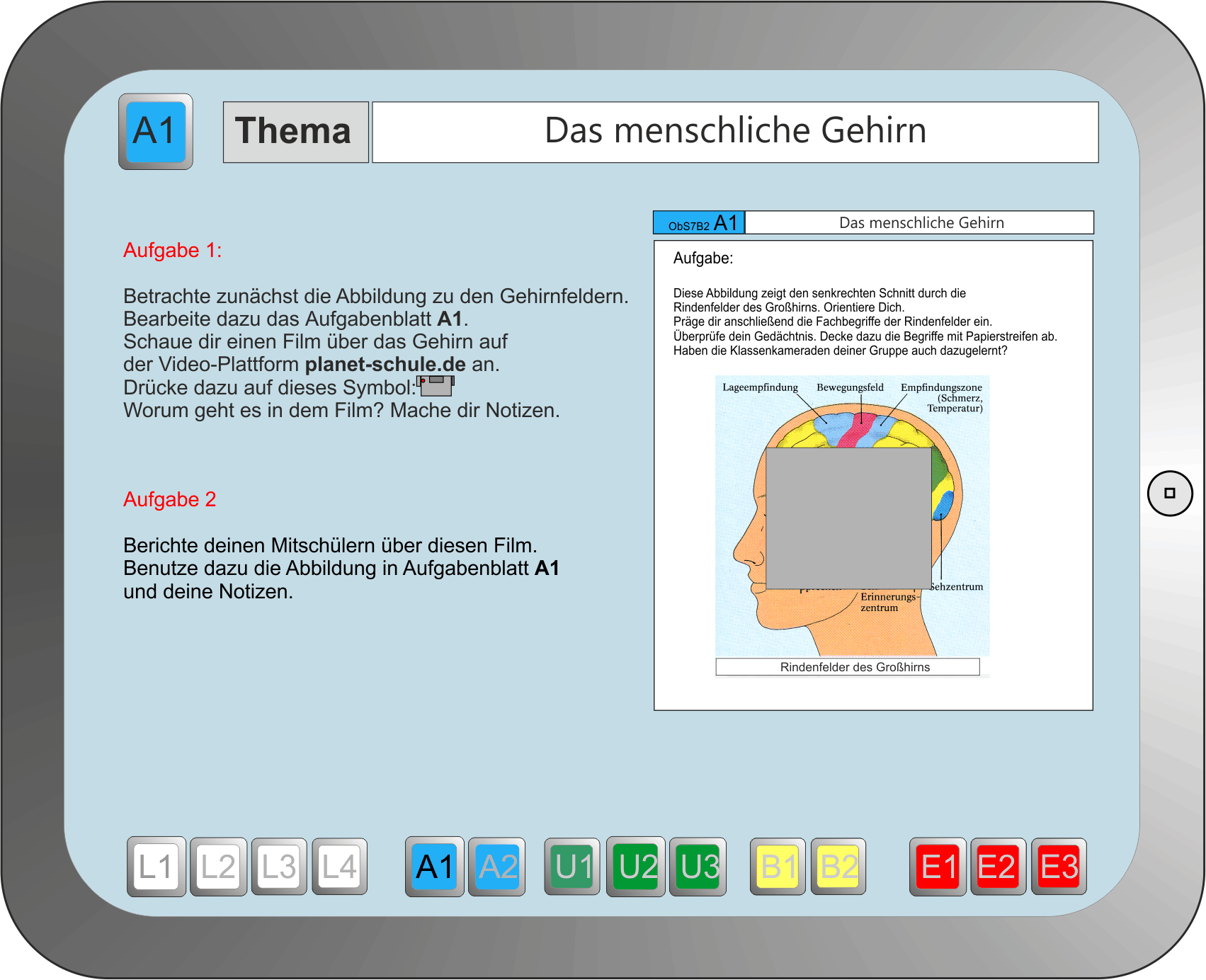Select the yellow B1 button

778,867
